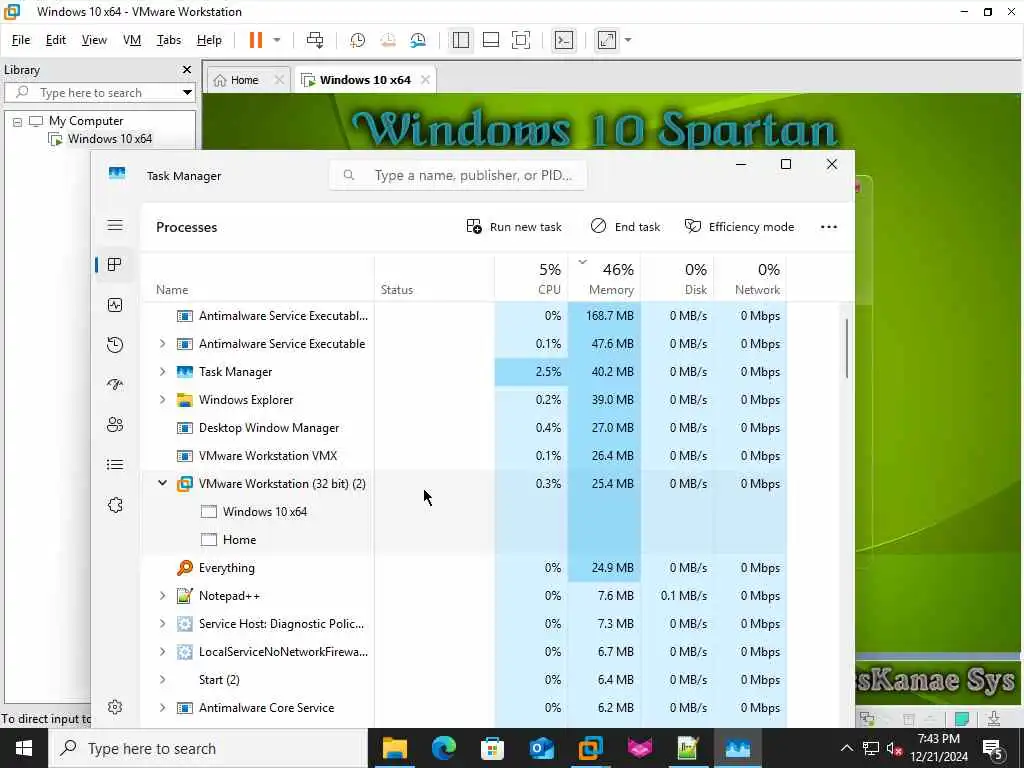The width and height of the screenshot is (1024, 768).
Task: Expand the Antimalware Service Executable process row
Action: point(163,344)
